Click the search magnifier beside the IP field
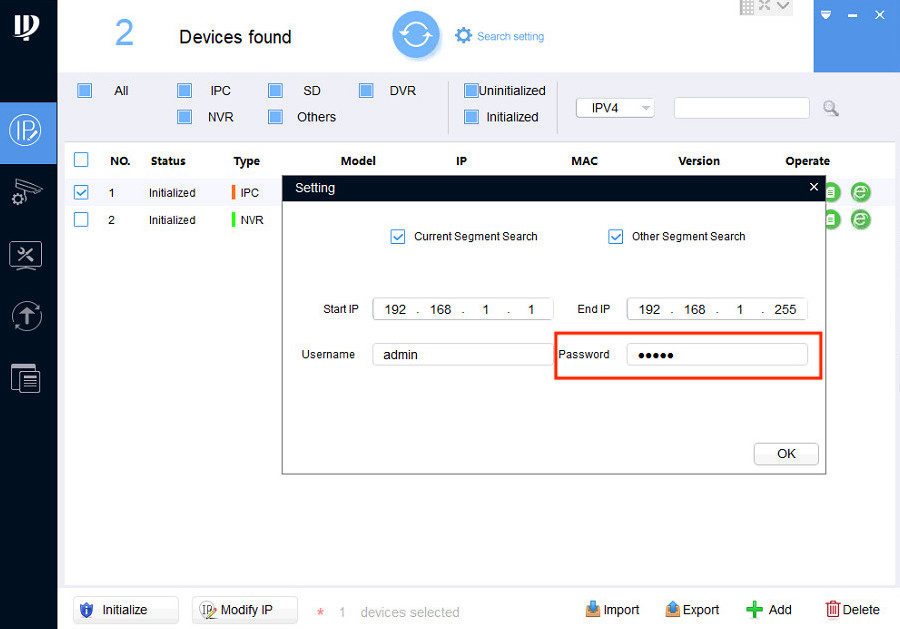 830,108
